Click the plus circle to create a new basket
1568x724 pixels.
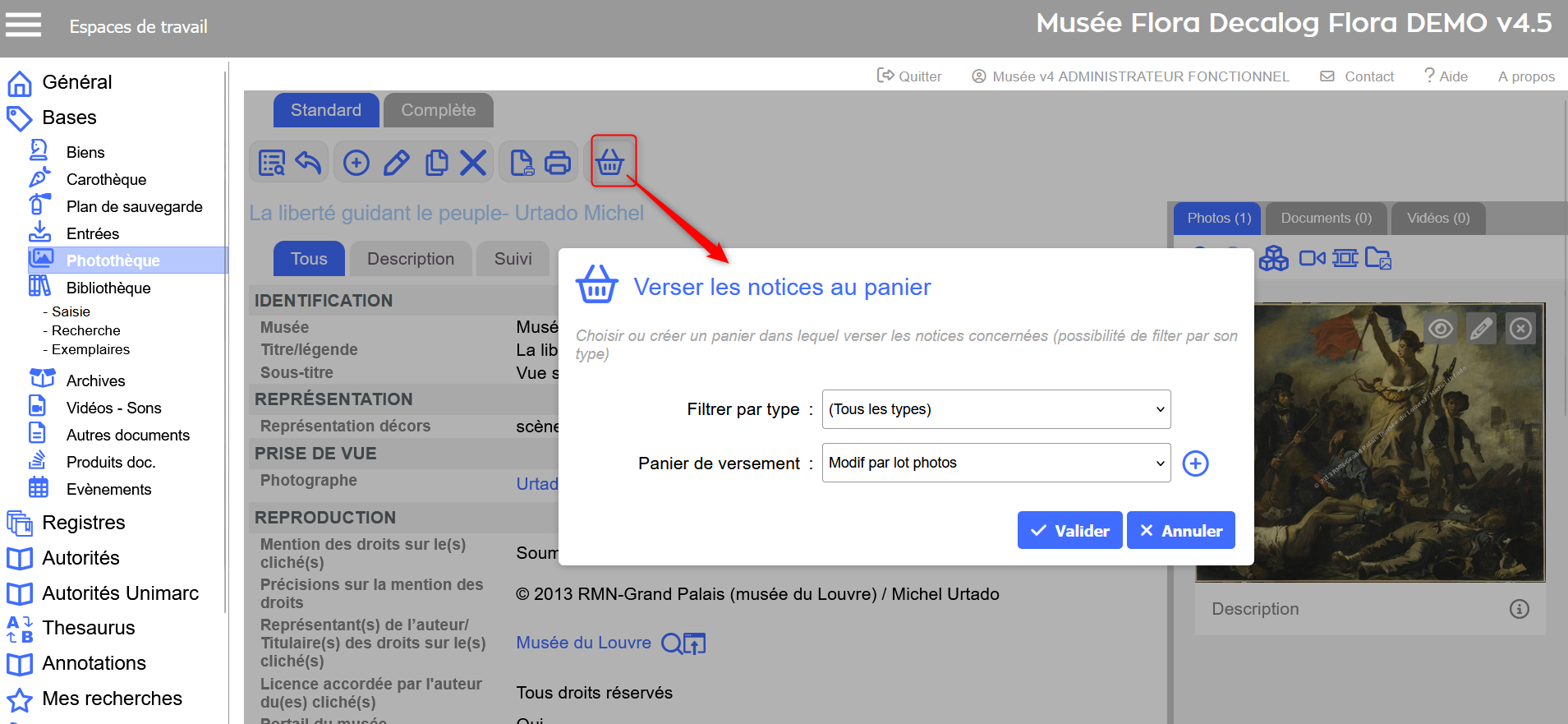[1195, 463]
